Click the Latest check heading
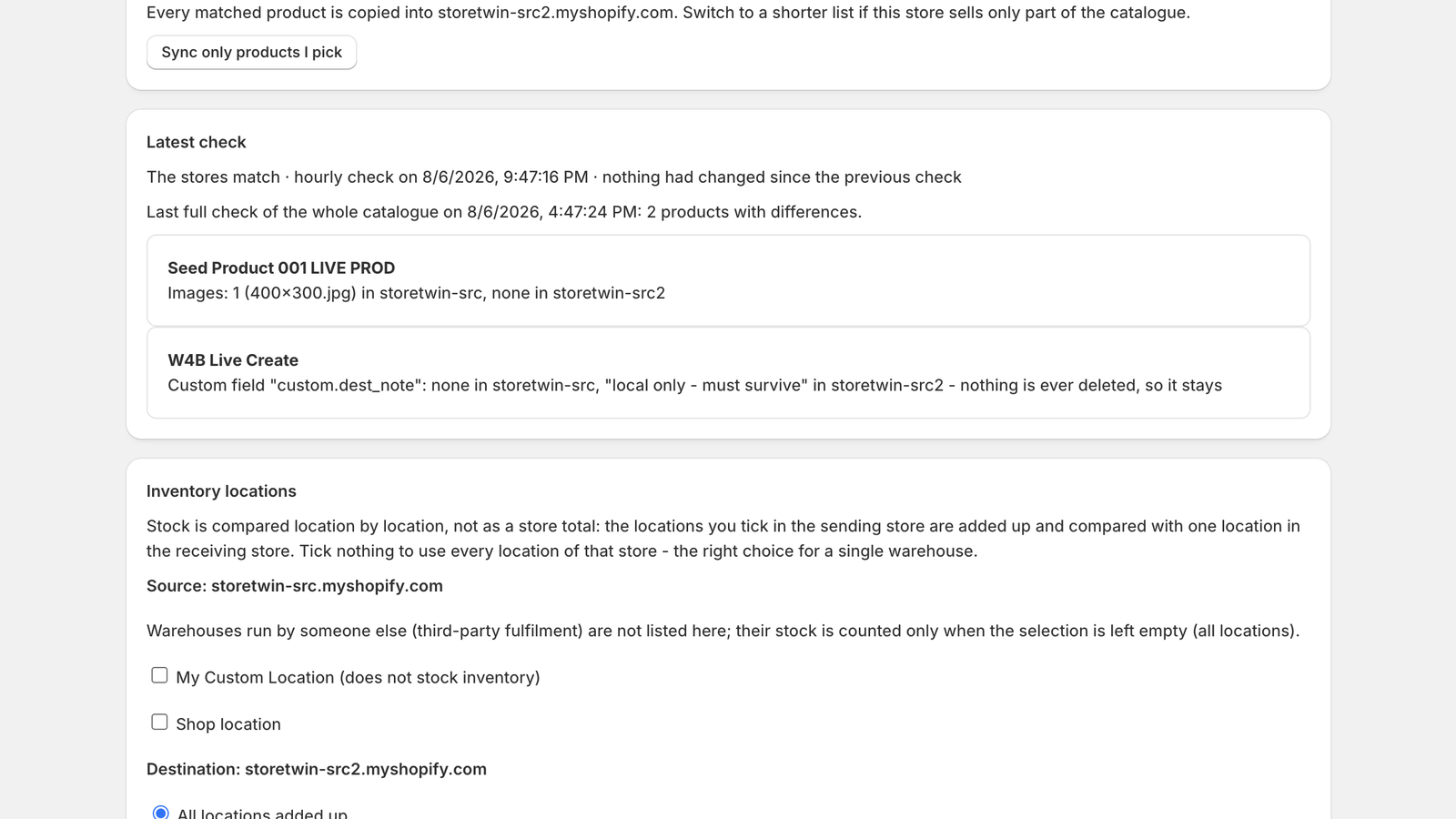 [x=197, y=142]
